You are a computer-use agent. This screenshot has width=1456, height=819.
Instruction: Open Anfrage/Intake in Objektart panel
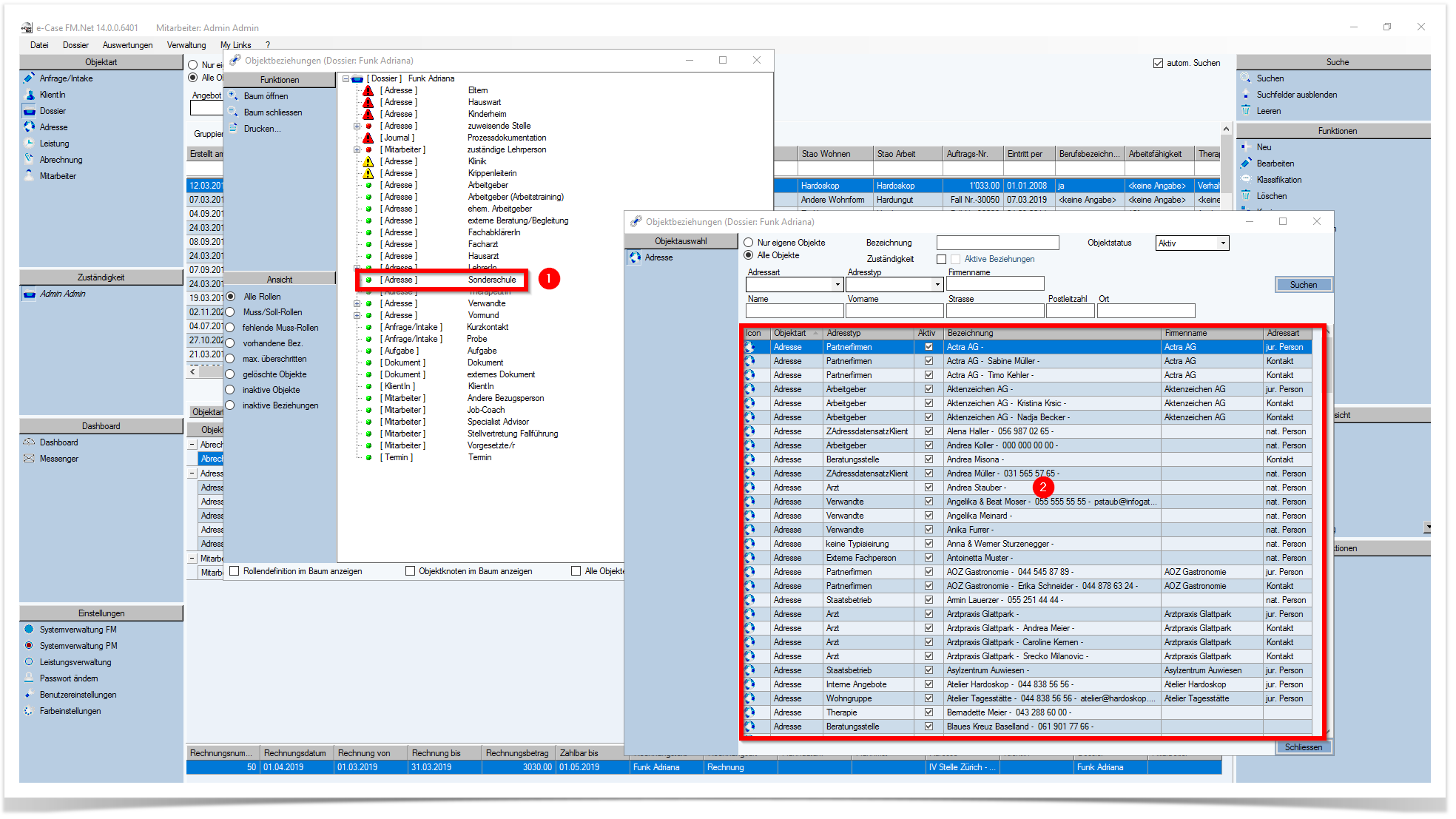pyautogui.click(x=66, y=78)
